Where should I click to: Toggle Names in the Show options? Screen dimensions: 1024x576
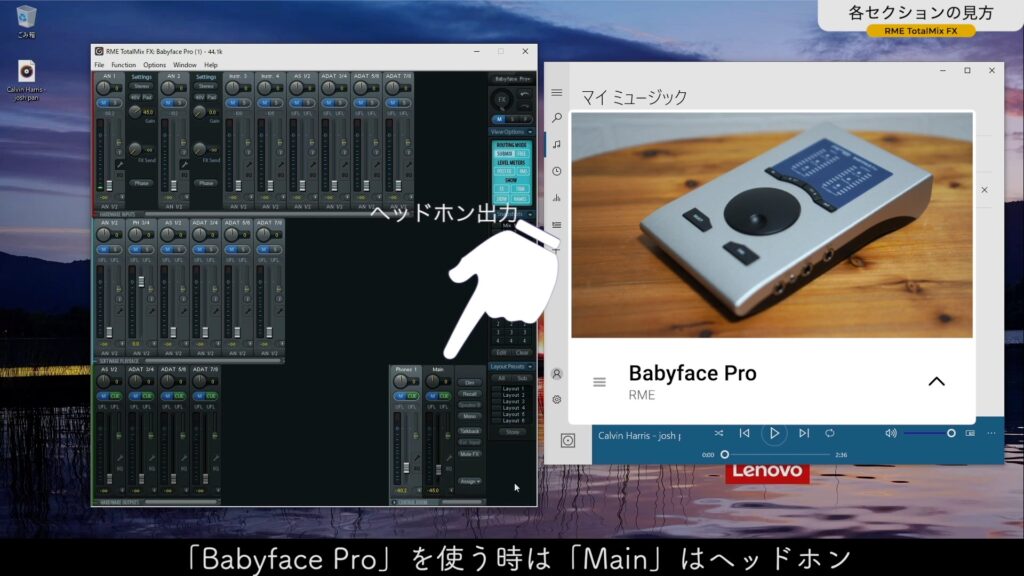(520, 199)
